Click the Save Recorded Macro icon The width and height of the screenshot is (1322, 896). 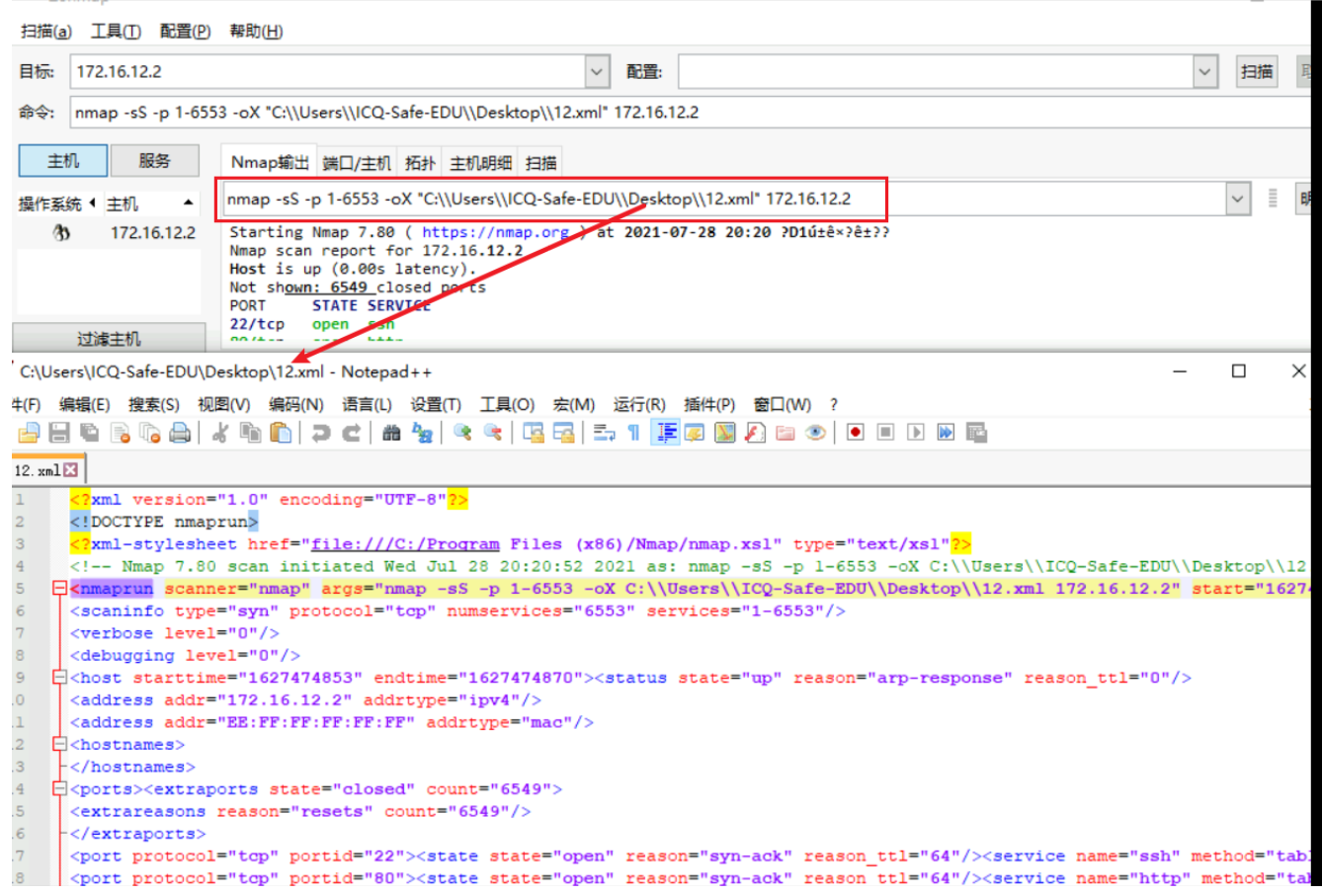[x=976, y=433]
